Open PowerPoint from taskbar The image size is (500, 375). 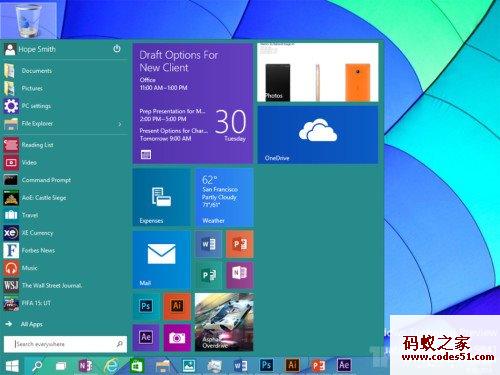pyautogui.click(x=318, y=366)
